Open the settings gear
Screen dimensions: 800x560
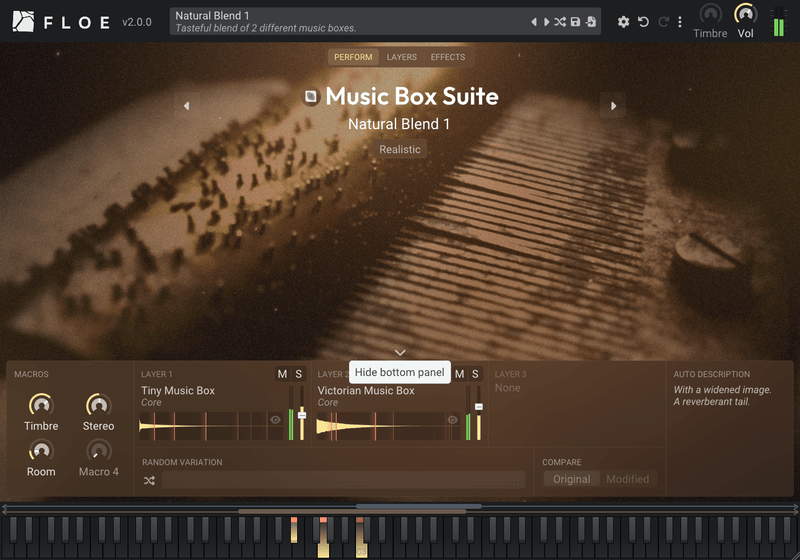tap(623, 22)
